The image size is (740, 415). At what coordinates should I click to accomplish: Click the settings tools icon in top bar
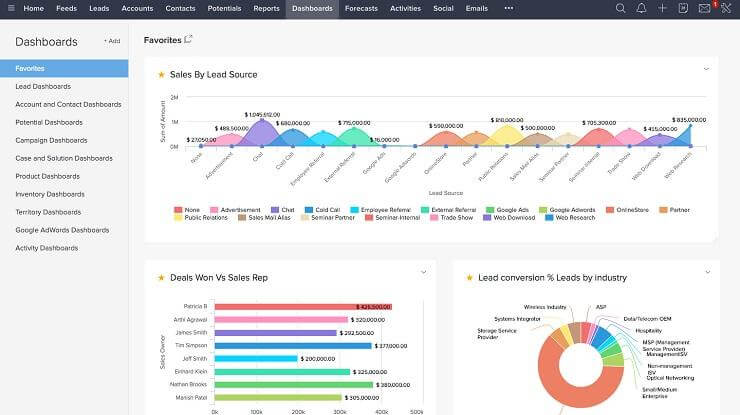(726, 8)
